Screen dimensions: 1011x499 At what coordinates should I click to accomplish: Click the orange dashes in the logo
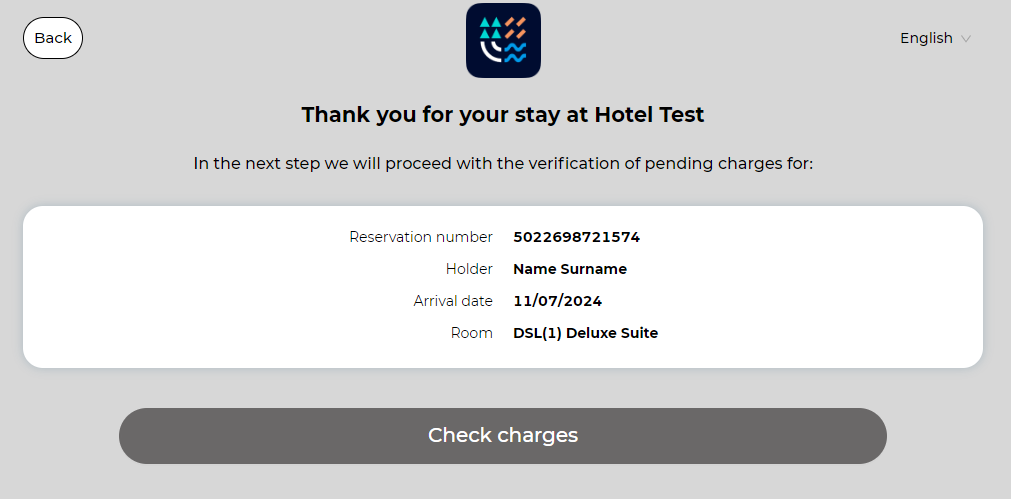[515, 28]
